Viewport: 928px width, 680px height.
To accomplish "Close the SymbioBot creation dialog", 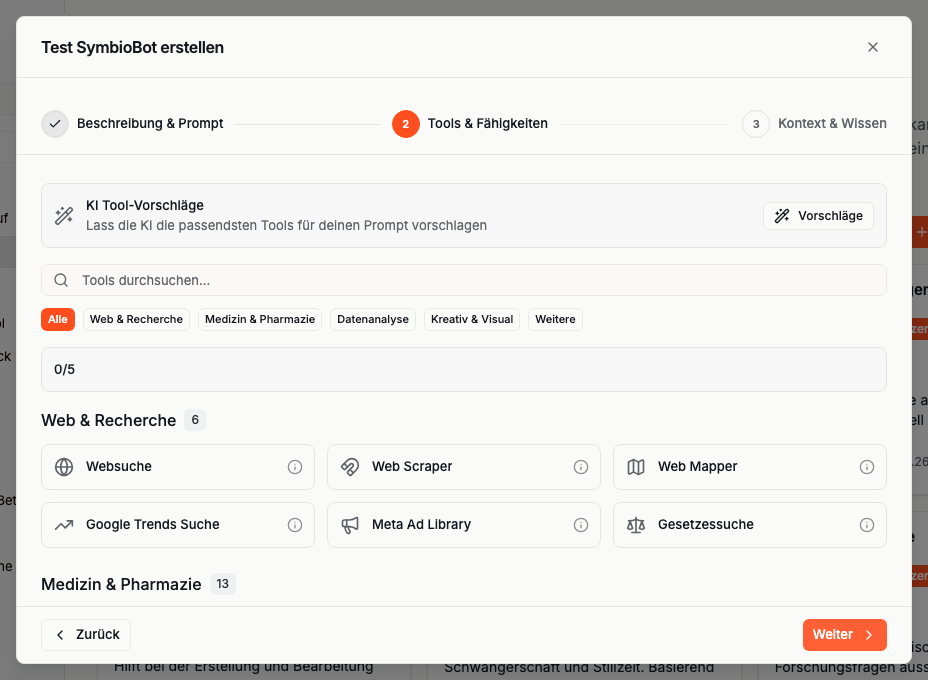I will pos(873,47).
